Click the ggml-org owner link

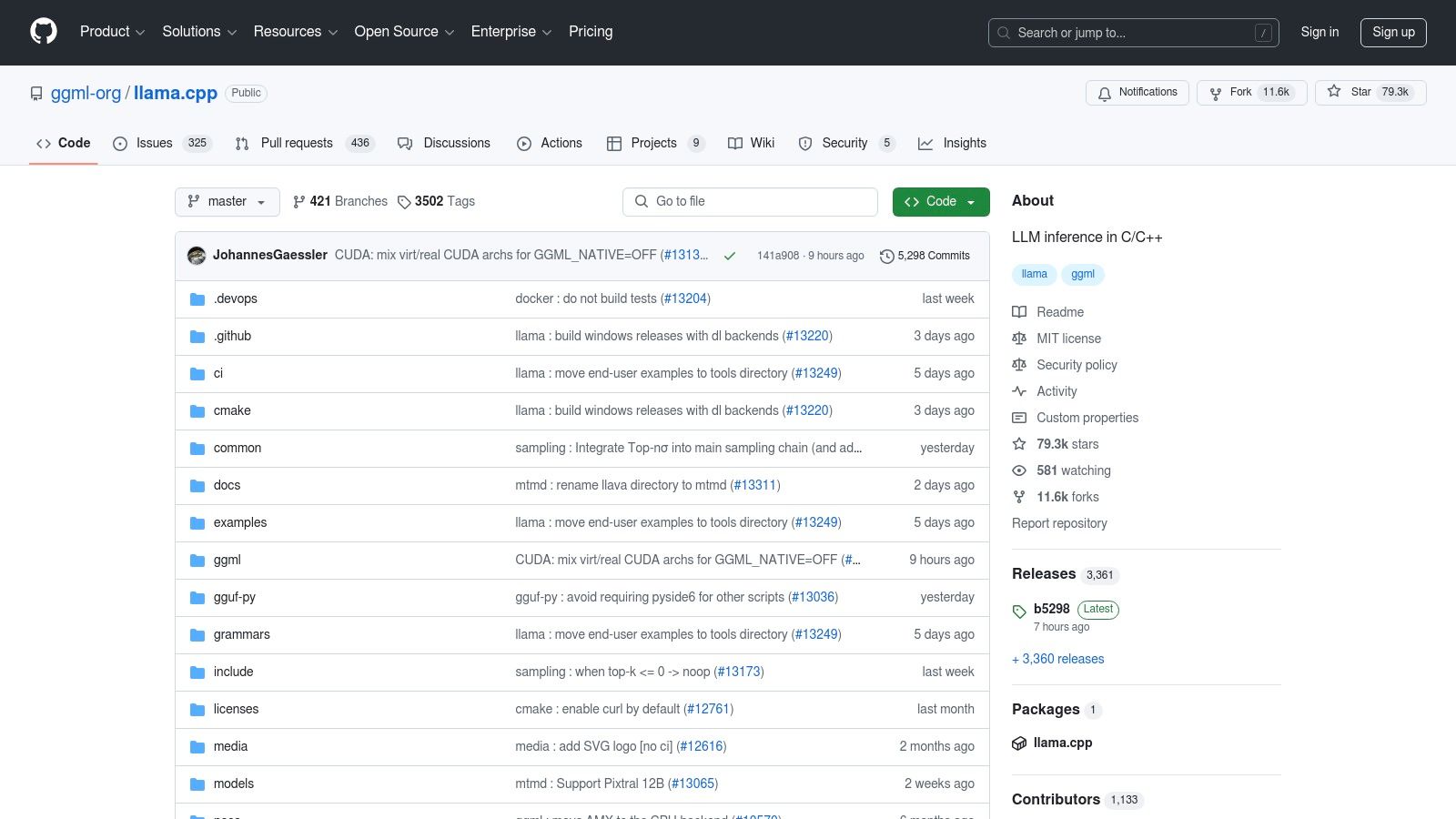(x=86, y=94)
